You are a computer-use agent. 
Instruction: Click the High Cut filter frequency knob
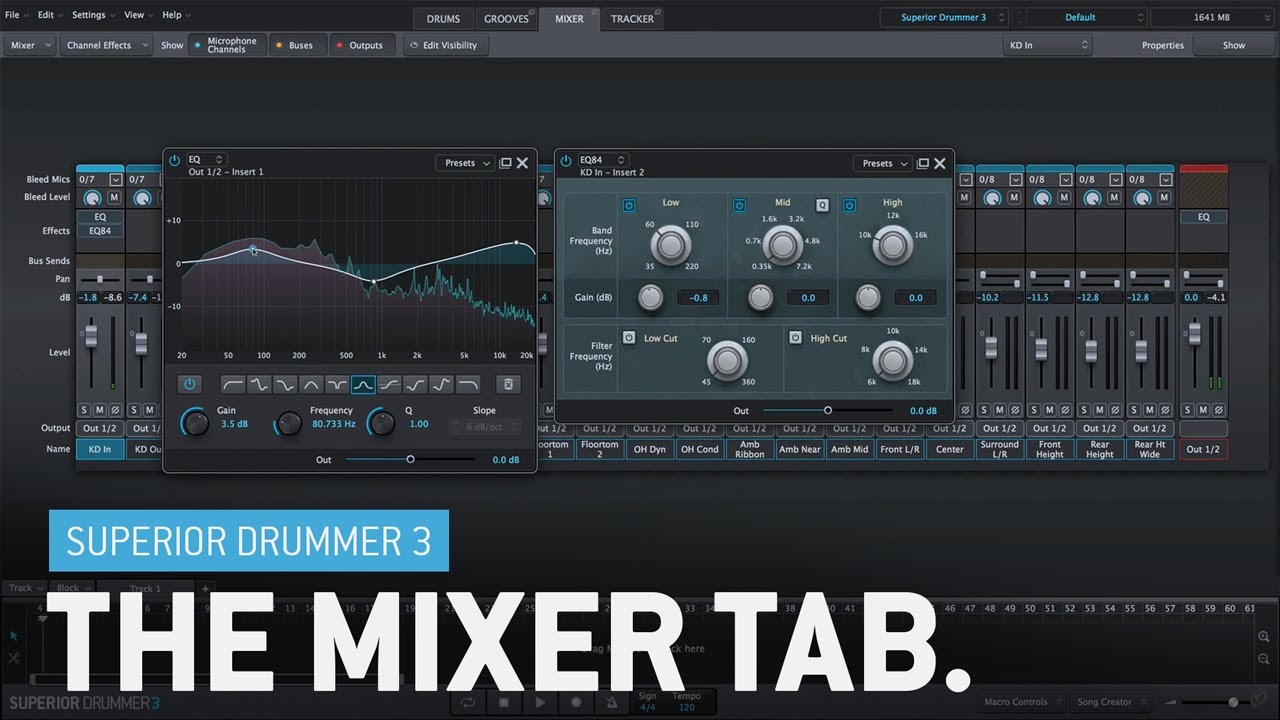coord(892,360)
